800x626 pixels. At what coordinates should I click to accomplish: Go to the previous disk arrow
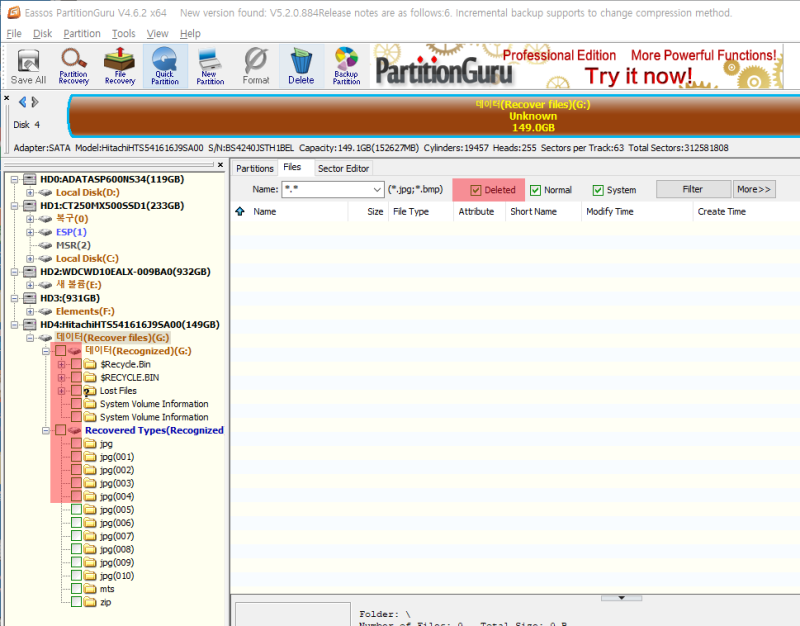point(22,102)
